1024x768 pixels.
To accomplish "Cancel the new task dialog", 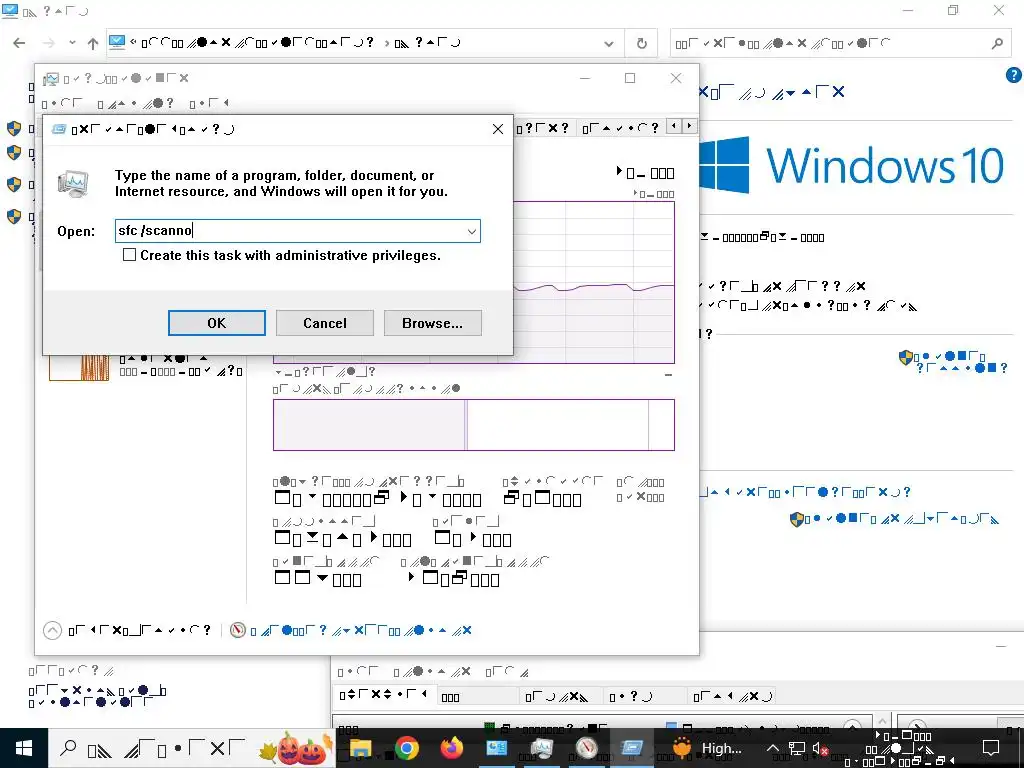I will point(325,323).
